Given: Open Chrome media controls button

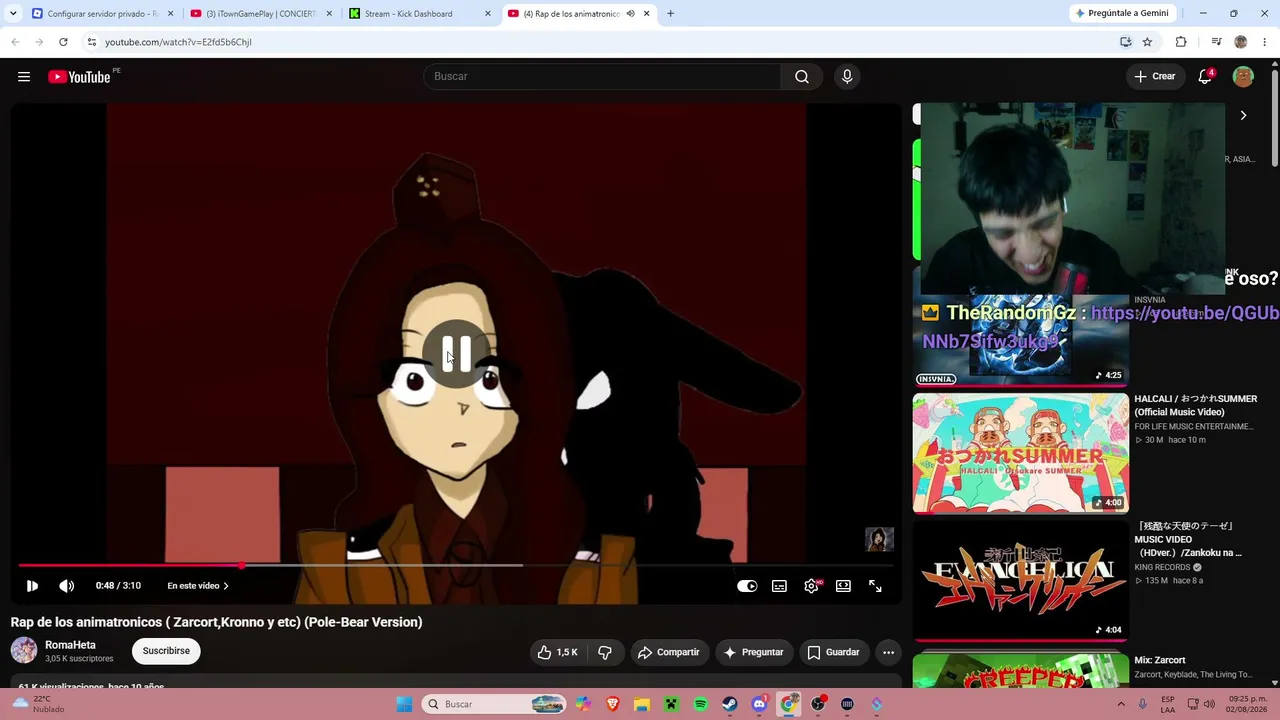Looking at the screenshot, I should 1216,42.
